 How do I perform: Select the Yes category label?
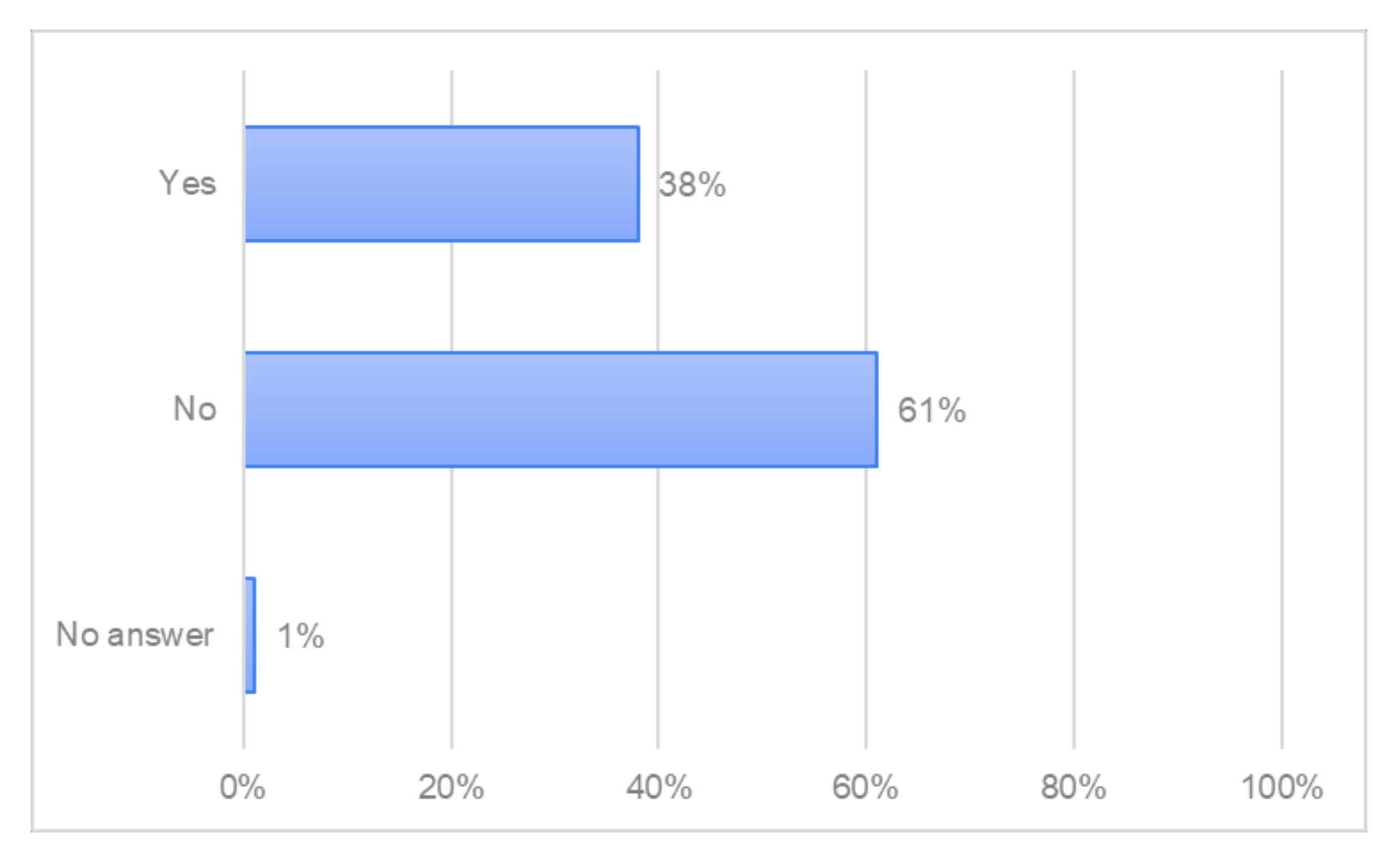tap(187, 184)
